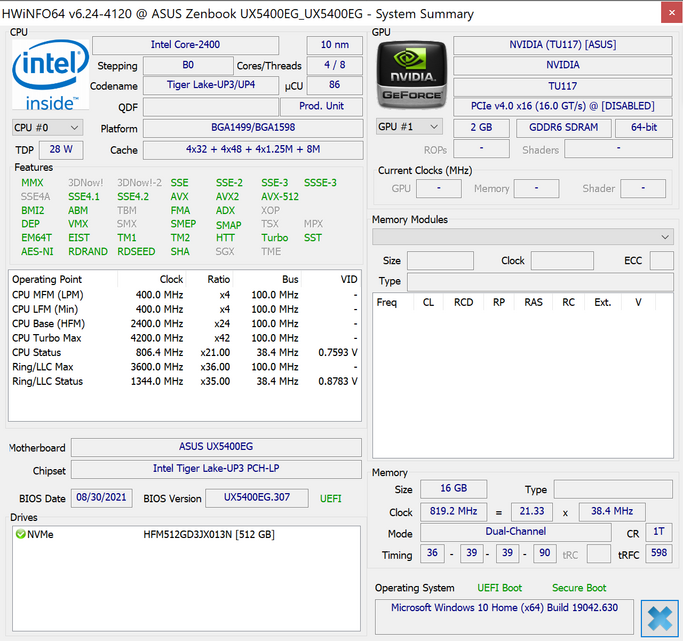This screenshot has height=641, width=683.
Task: Click the Intel inside logo
Action: click(x=51, y=74)
